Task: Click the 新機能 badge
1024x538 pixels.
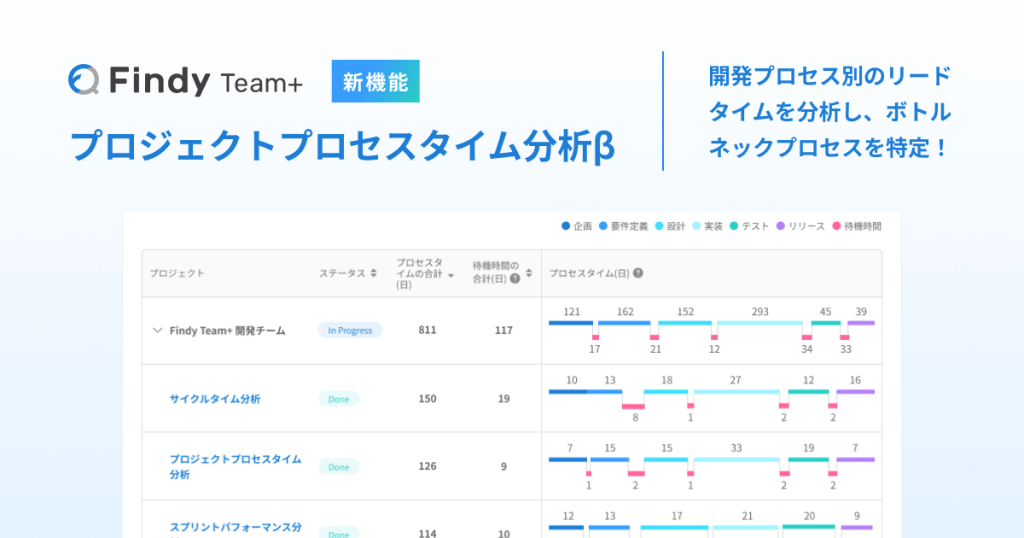Action: coord(376,82)
